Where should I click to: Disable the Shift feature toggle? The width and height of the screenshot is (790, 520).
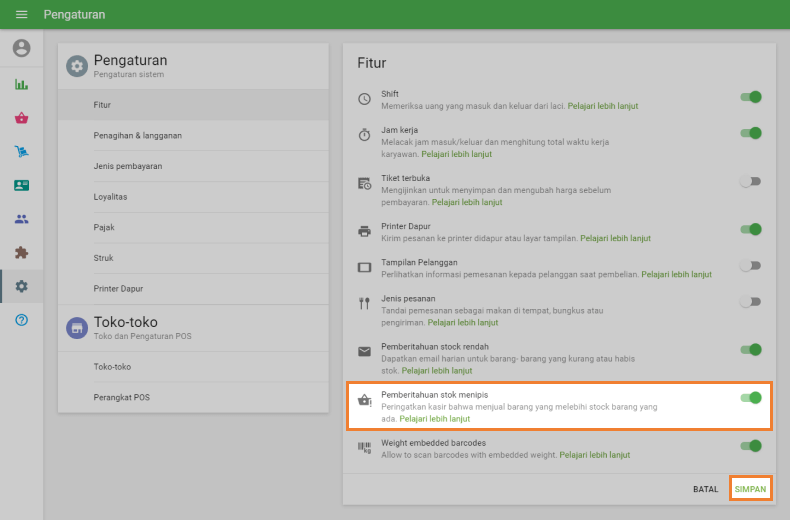[751, 97]
